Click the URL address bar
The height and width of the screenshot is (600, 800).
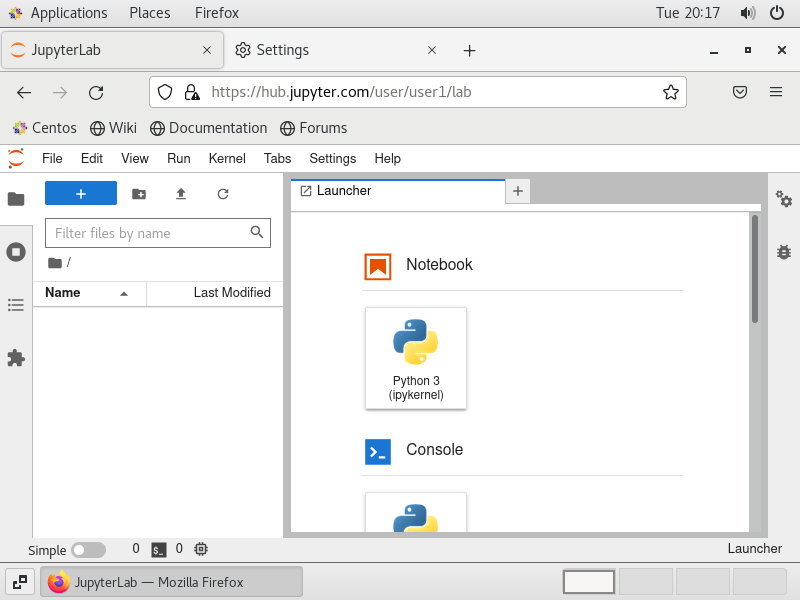418,92
